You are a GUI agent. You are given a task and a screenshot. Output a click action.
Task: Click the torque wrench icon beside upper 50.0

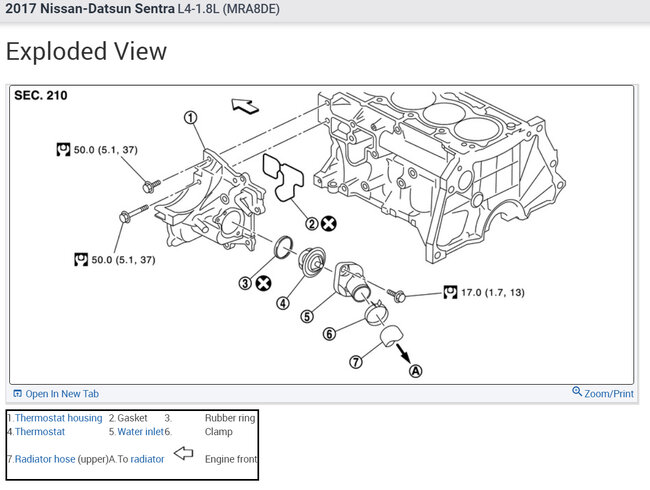tap(63, 150)
